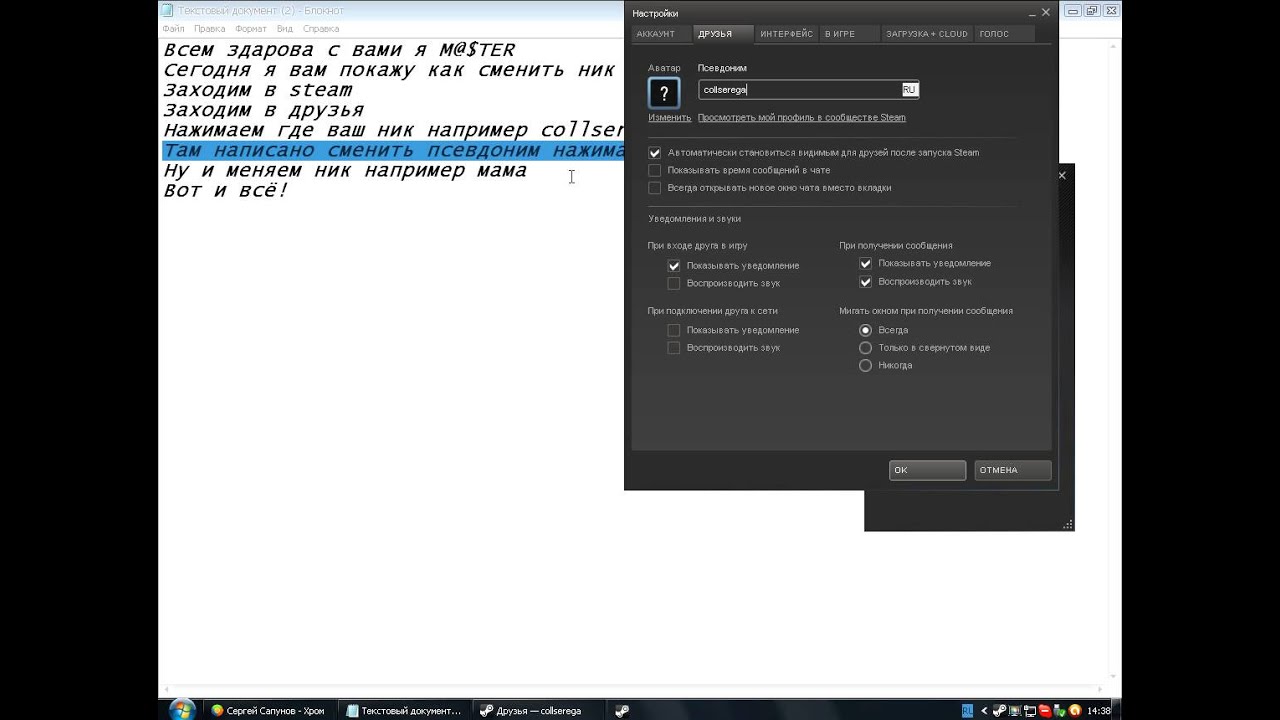Click the system clock showing 14:38

click(1098, 711)
